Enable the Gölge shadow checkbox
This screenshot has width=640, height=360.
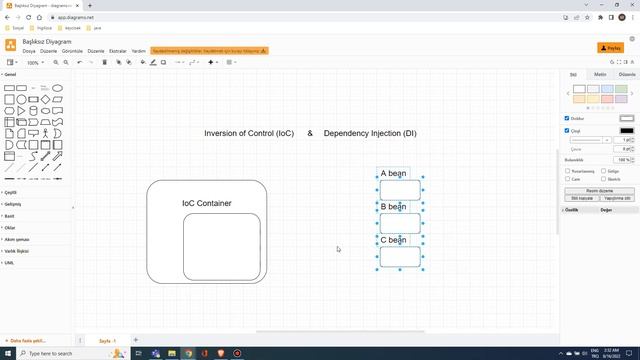(x=603, y=171)
